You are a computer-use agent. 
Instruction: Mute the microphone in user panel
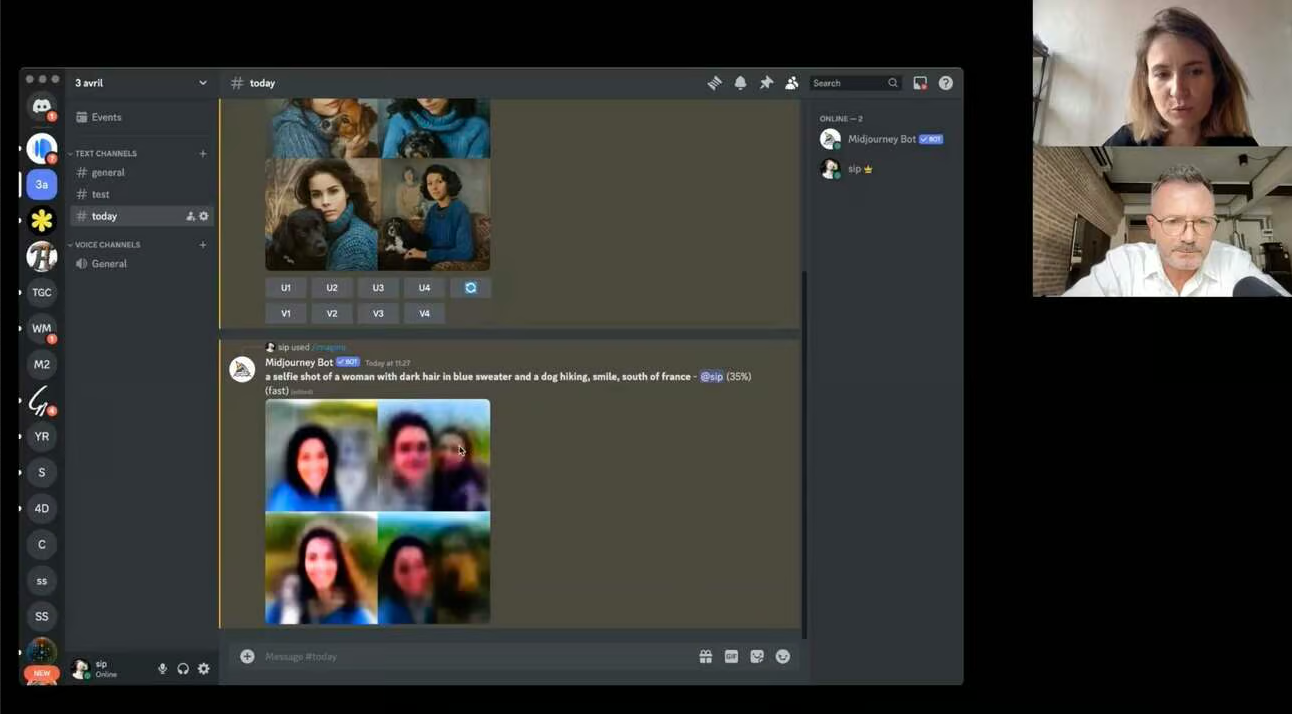tap(163, 669)
